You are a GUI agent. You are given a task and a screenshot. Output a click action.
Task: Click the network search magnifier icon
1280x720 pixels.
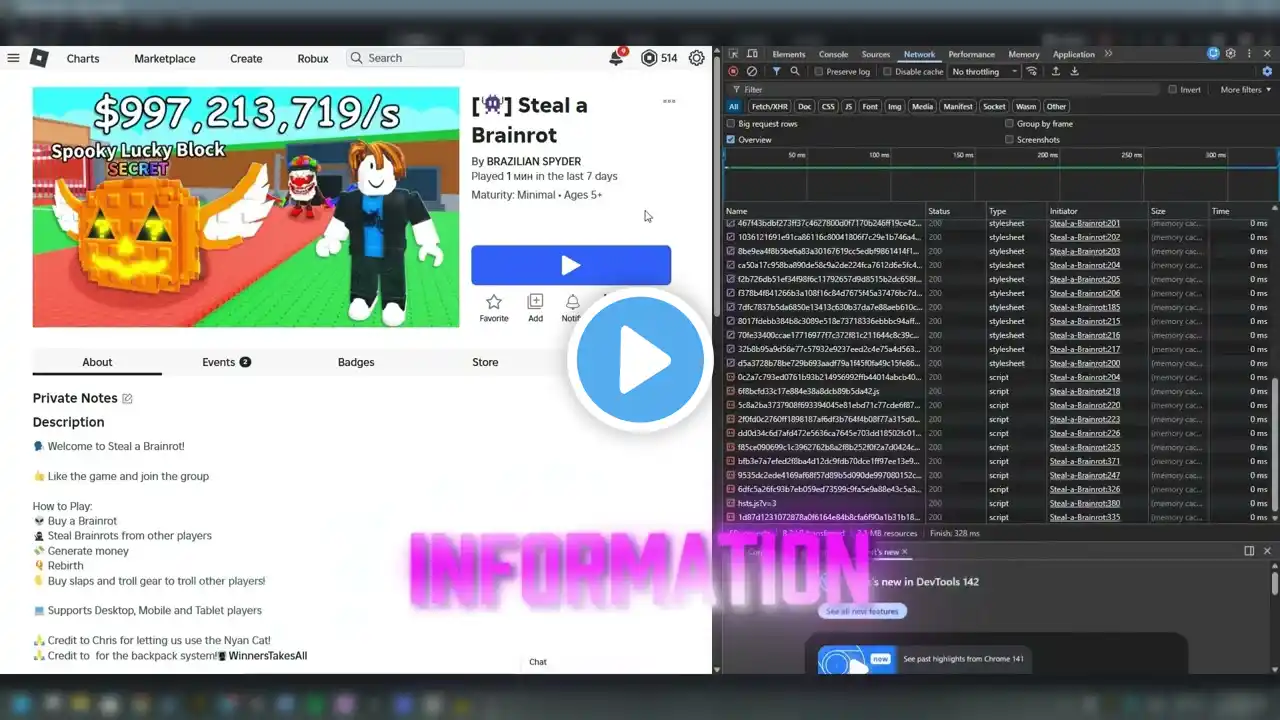795,72
